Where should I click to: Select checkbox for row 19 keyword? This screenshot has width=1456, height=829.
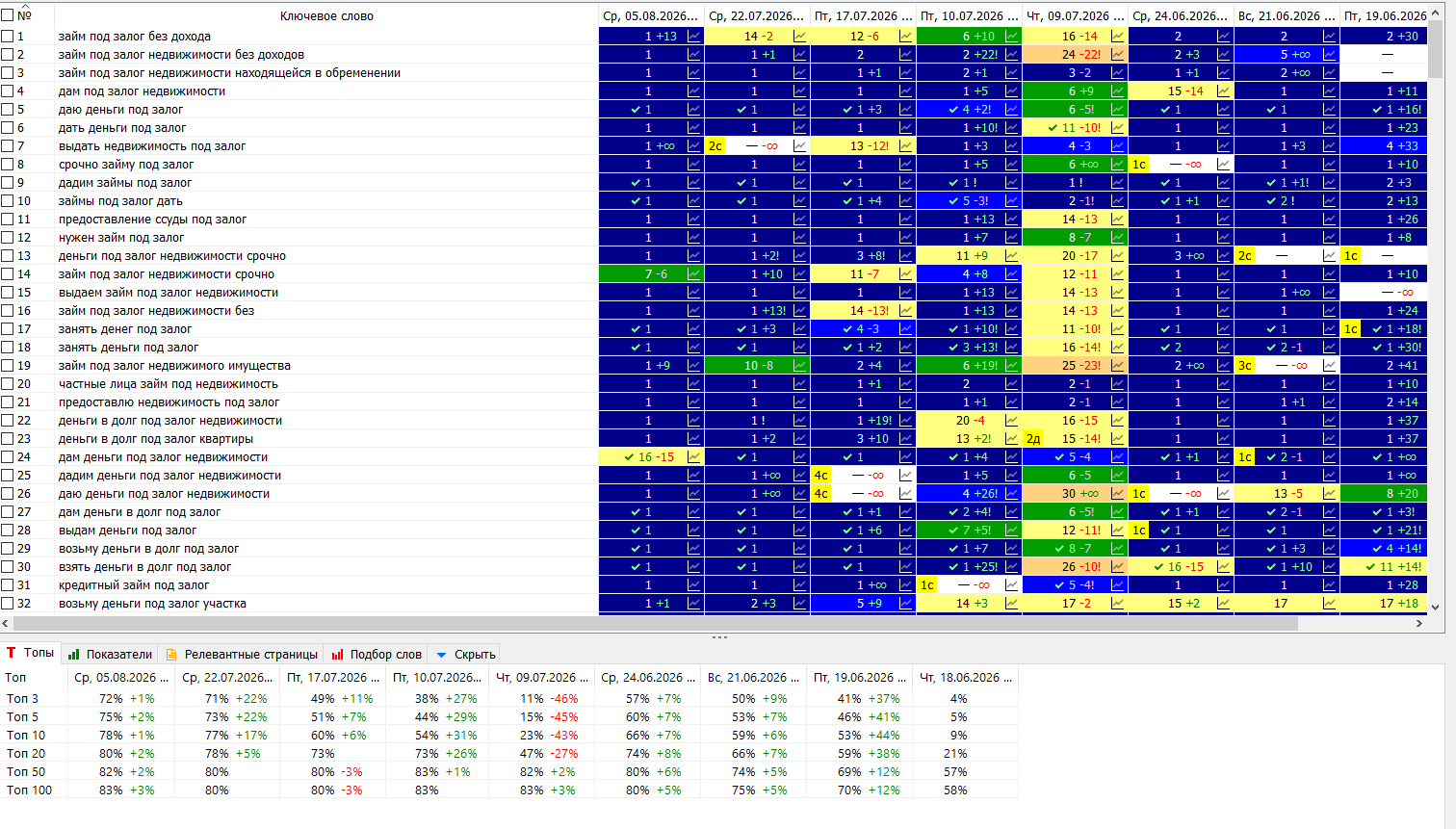[x=8, y=365]
